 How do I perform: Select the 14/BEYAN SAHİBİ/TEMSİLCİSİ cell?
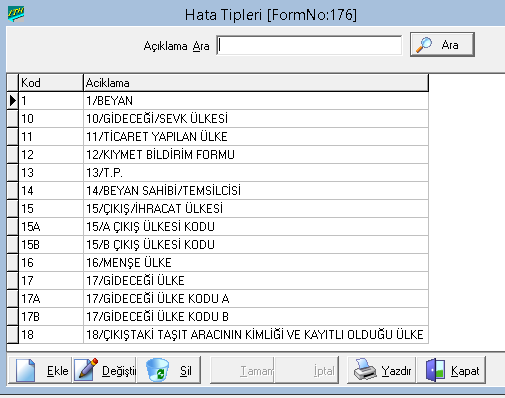[x=256, y=191]
